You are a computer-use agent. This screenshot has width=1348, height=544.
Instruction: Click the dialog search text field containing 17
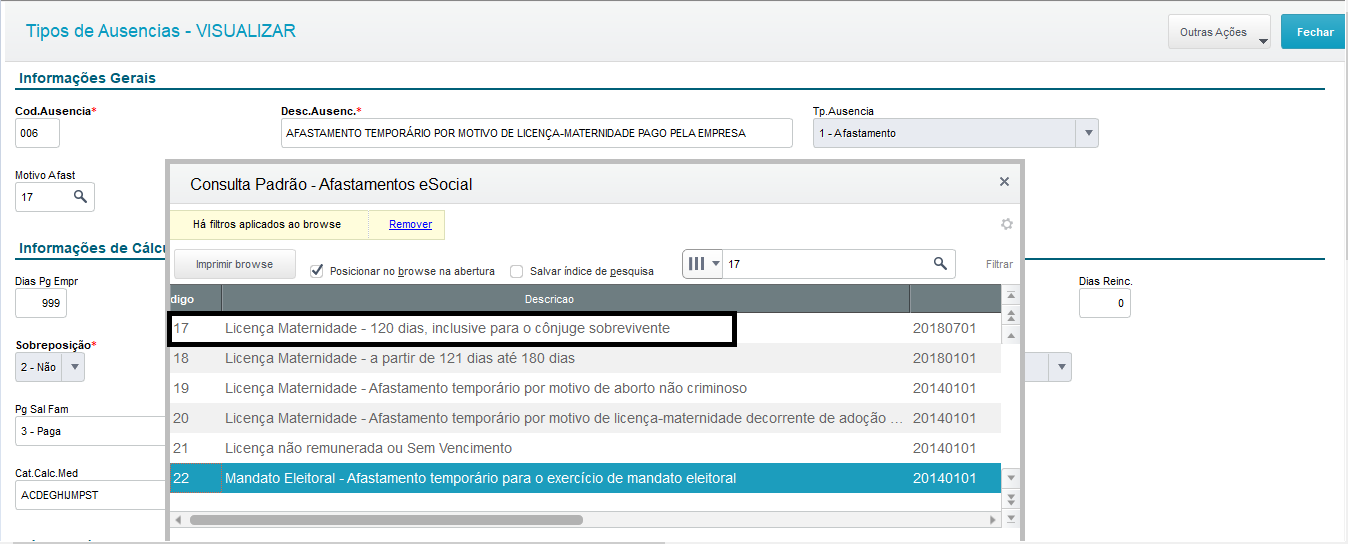point(825,264)
